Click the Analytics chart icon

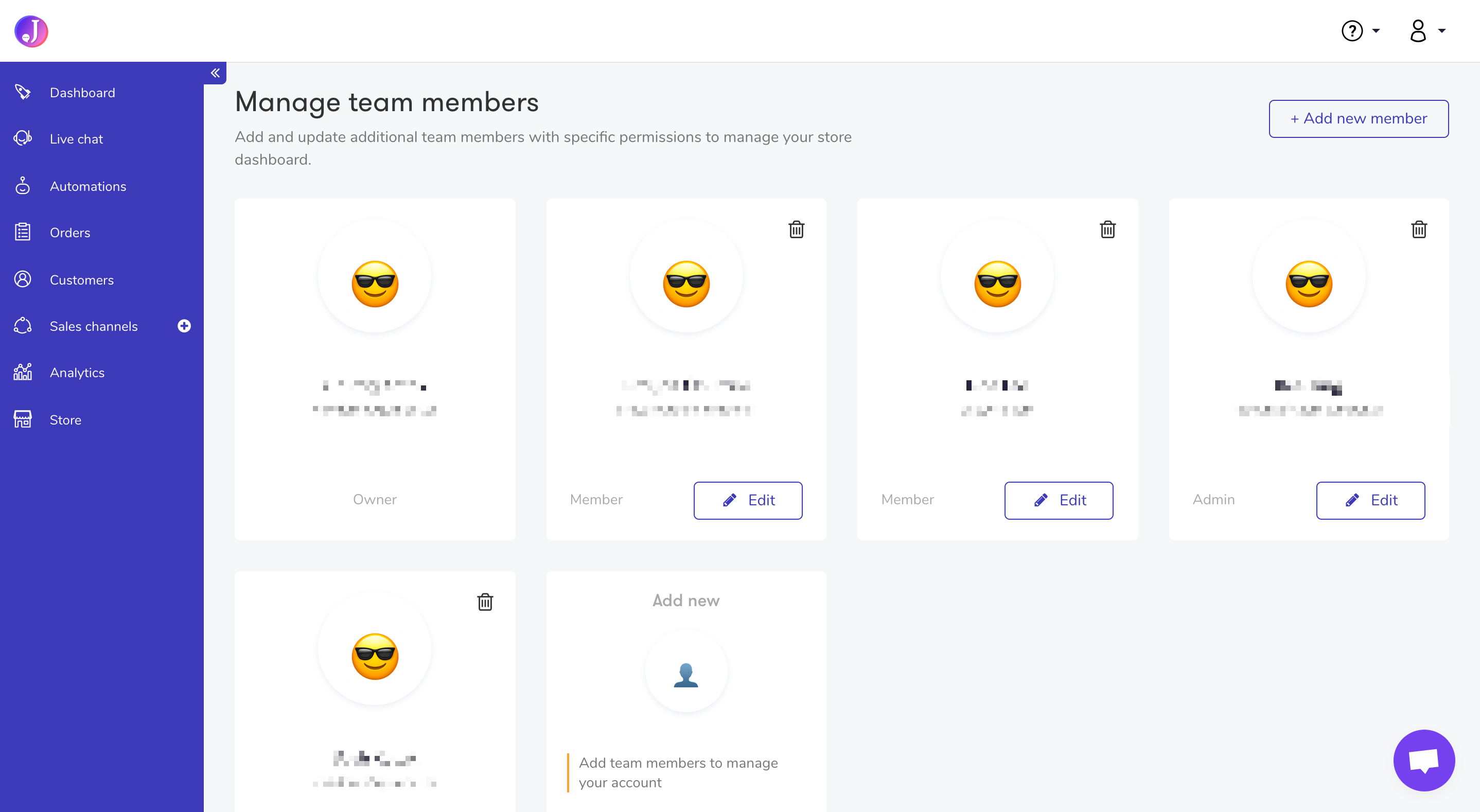click(x=23, y=373)
